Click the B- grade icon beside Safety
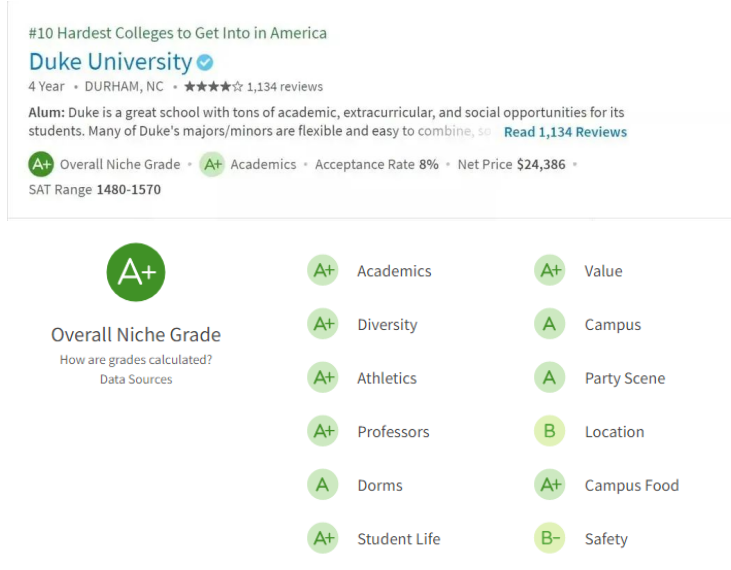The height and width of the screenshot is (570, 731). click(549, 539)
